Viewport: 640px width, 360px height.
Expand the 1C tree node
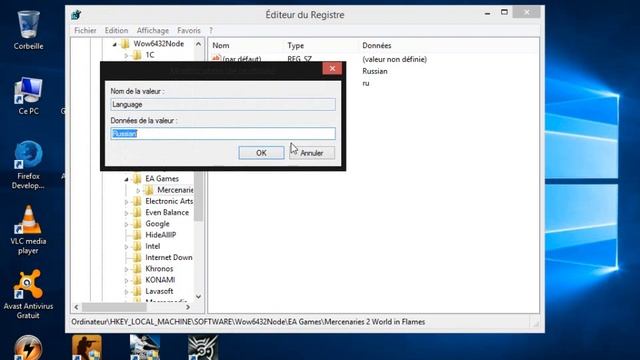(x=126, y=55)
